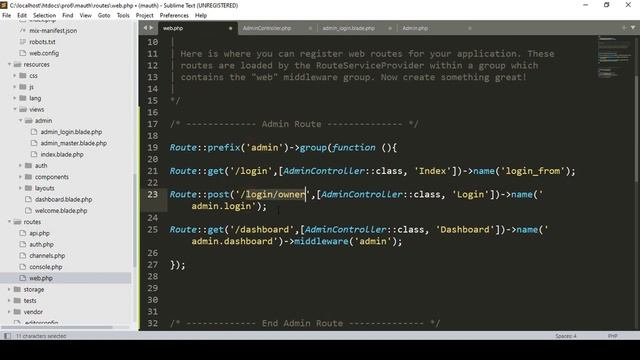This screenshot has width=640, height=360.
Task: Click the lang folder icon
Action: [23, 98]
